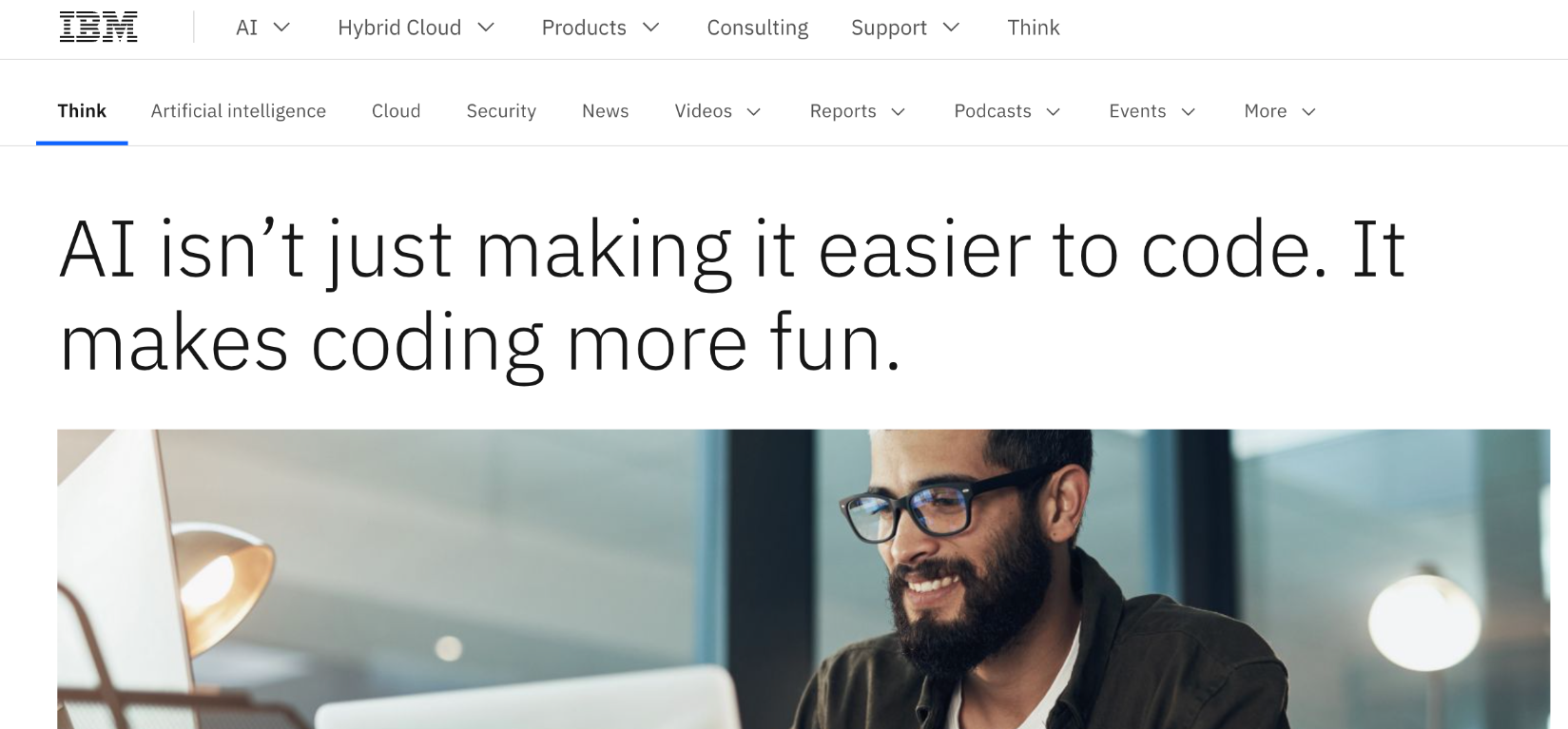Visit the News section
Image resolution: width=1568 pixels, height=729 pixels.
click(x=606, y=111)
